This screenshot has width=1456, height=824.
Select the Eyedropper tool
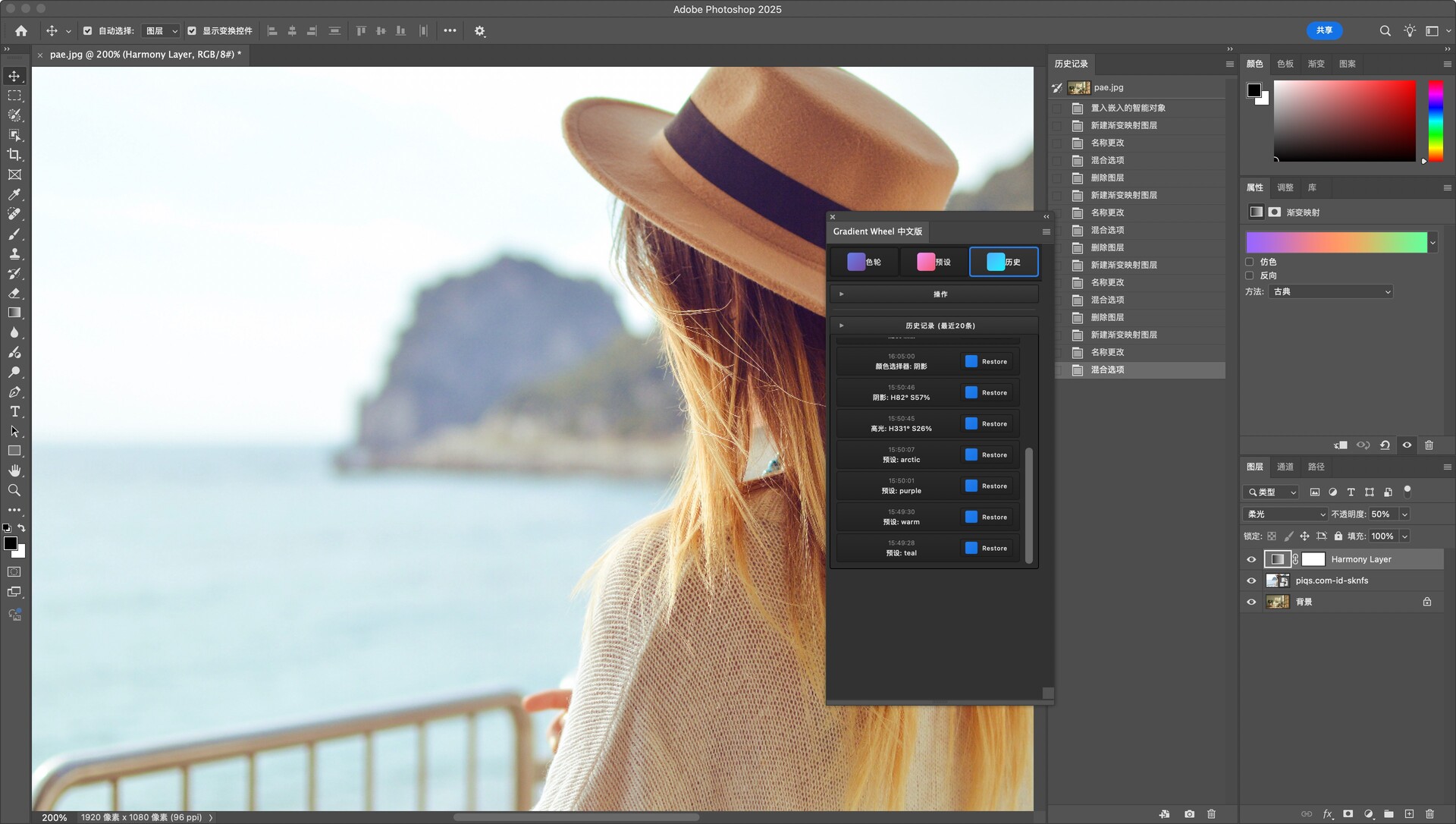[14, 194]
